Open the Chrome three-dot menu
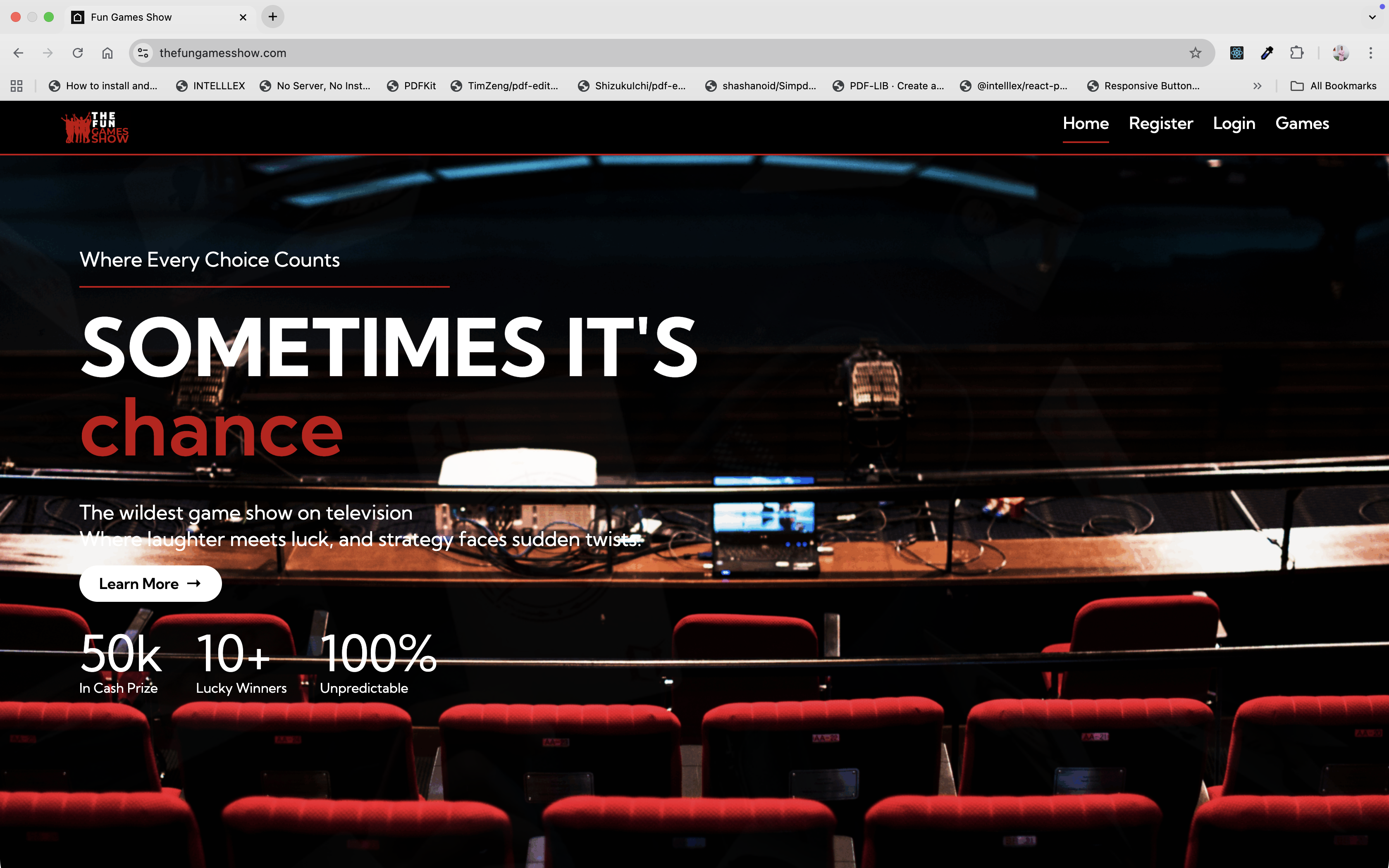 [1371, 53]
